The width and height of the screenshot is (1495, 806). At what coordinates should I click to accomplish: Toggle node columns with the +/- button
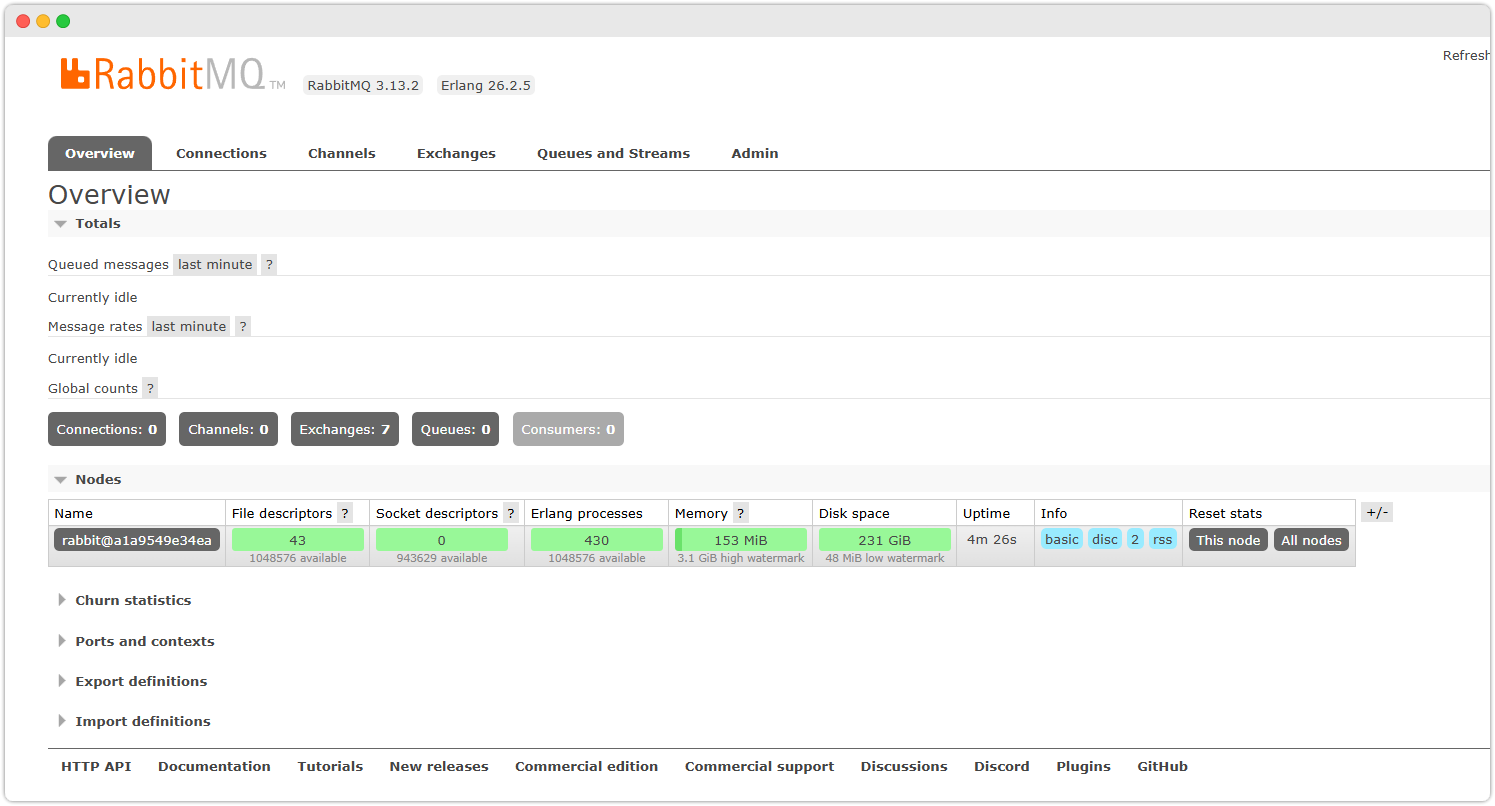pyautogui.click(x=1377, y=512)
